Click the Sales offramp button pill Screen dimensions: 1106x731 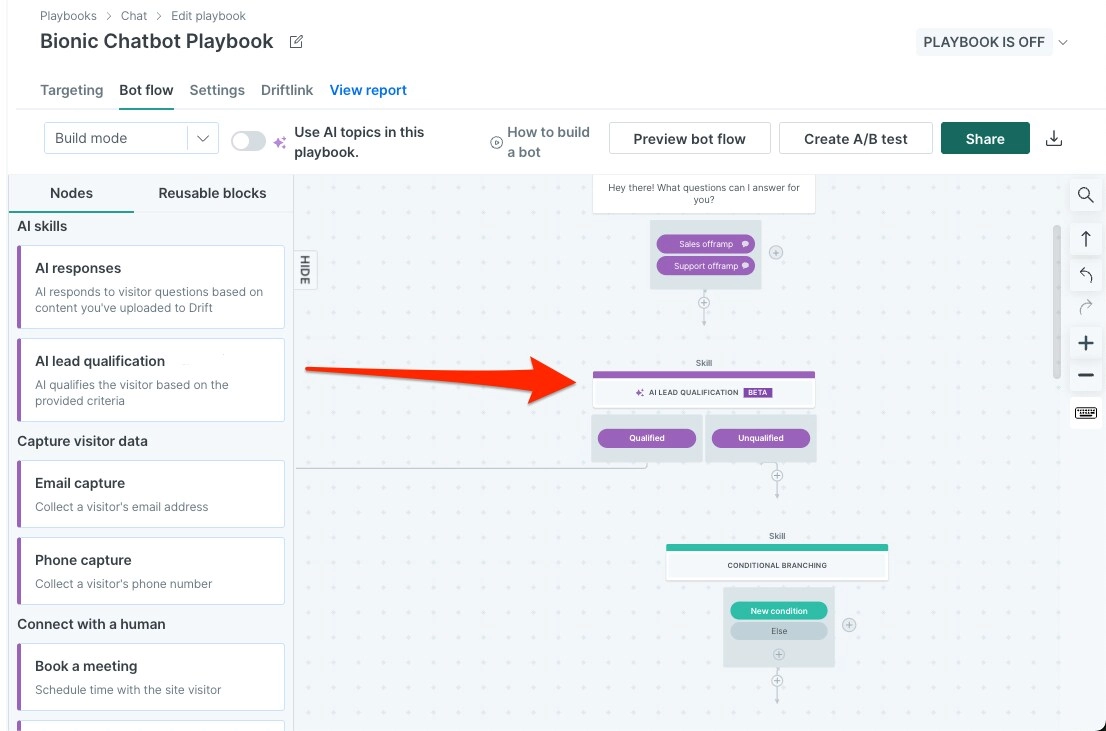pyautogui.click(x=705, y=244)
